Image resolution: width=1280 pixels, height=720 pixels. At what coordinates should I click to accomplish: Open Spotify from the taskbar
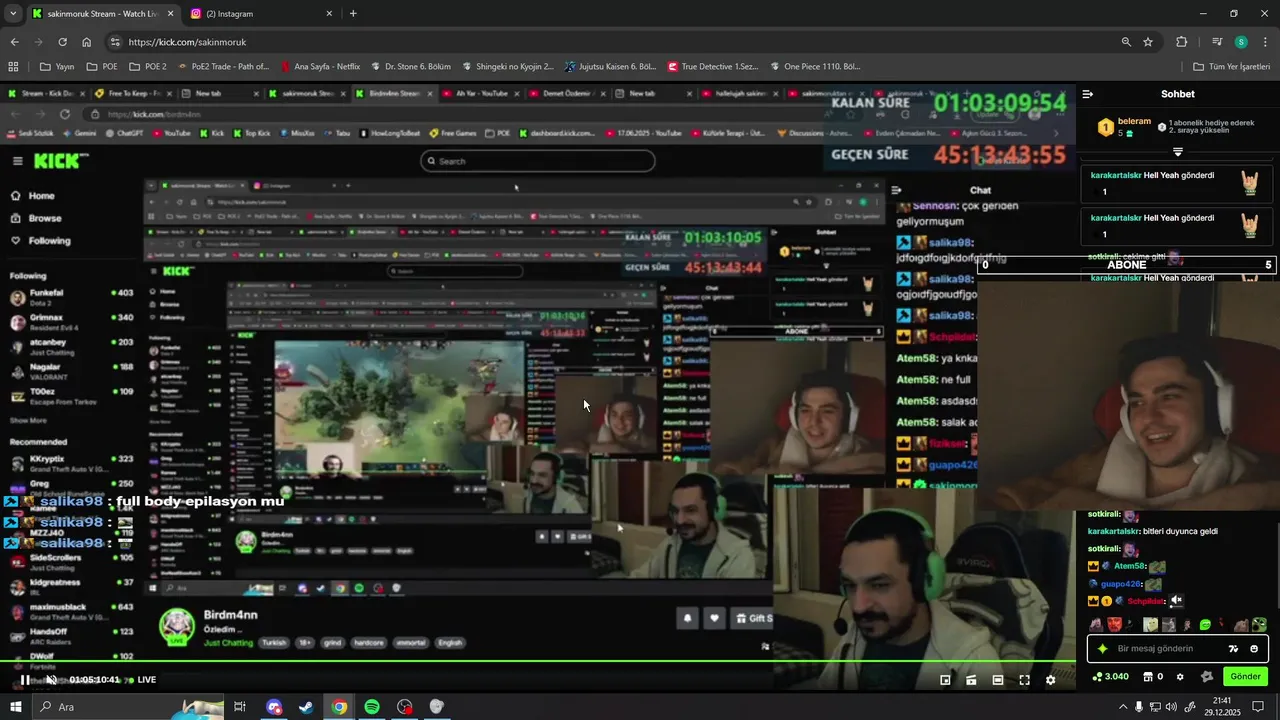[x=372, y=707]
